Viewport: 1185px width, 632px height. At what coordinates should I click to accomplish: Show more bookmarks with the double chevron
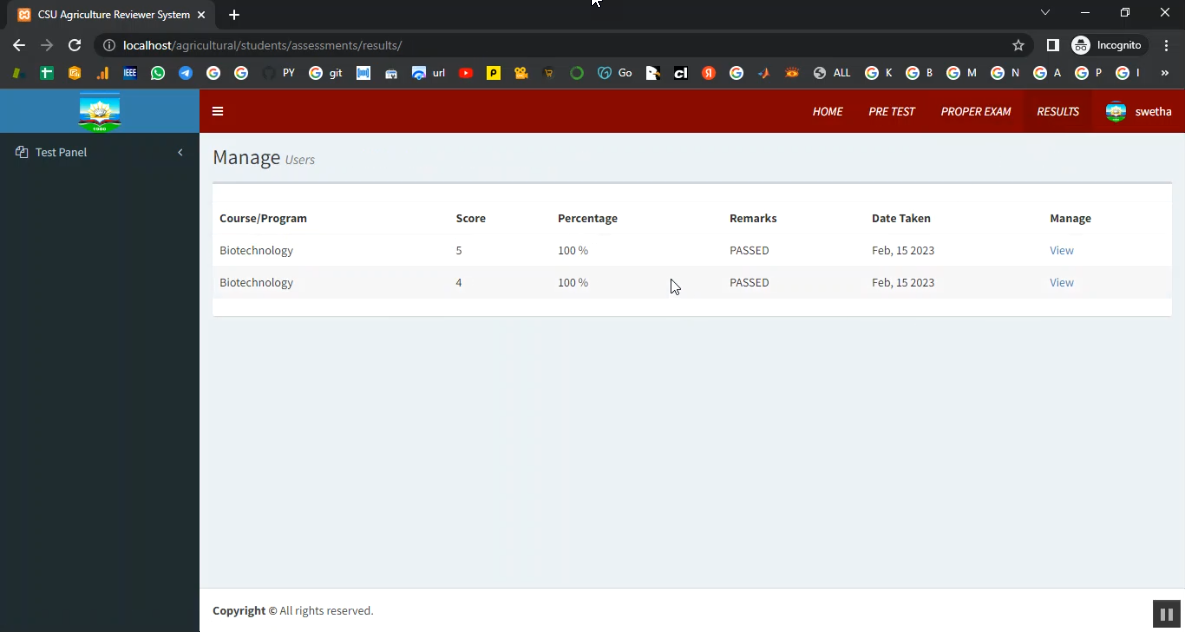pyautogui.click(x=1165, y=73)
